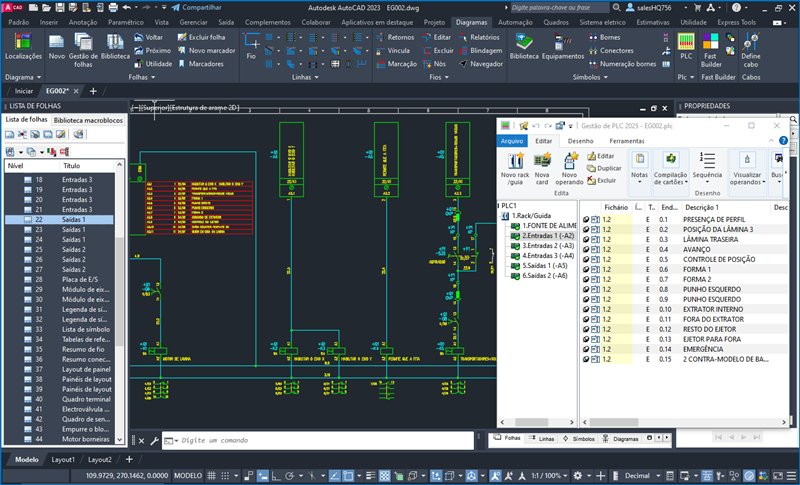This screenshot has height=485, width=800.
Task: Switch to Biblioteca macroblocos tab
Action: tap(88, 120)
